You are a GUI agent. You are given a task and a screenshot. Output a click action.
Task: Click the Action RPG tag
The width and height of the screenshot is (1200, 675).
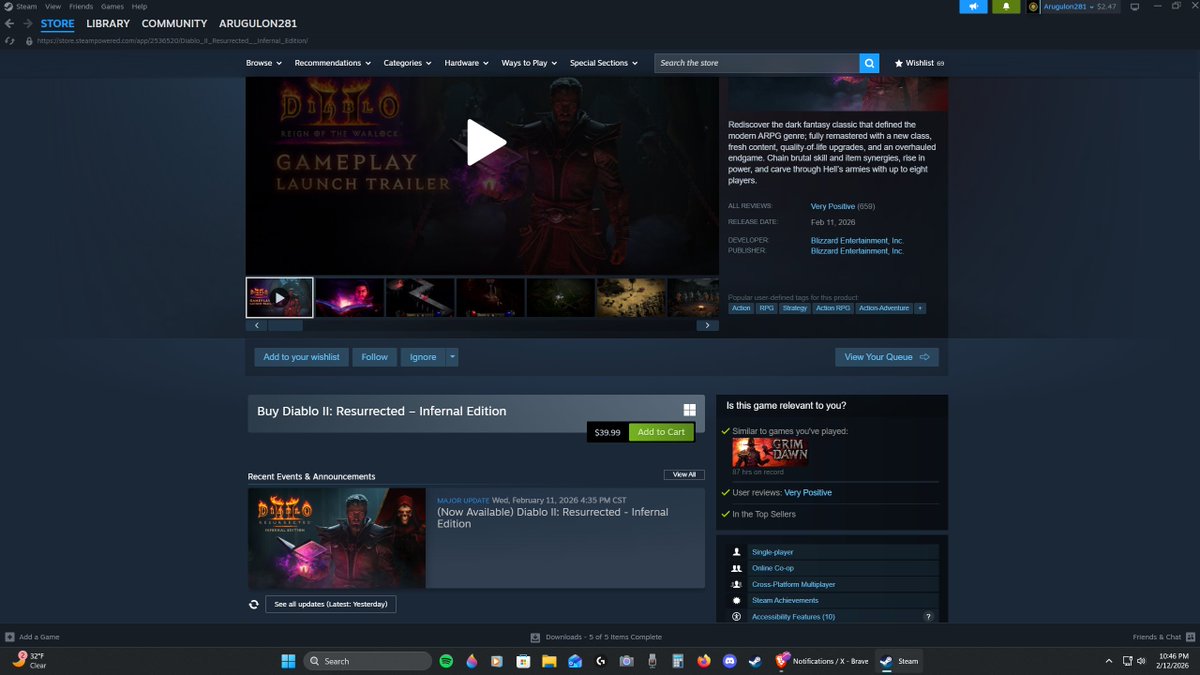[833, 308]
